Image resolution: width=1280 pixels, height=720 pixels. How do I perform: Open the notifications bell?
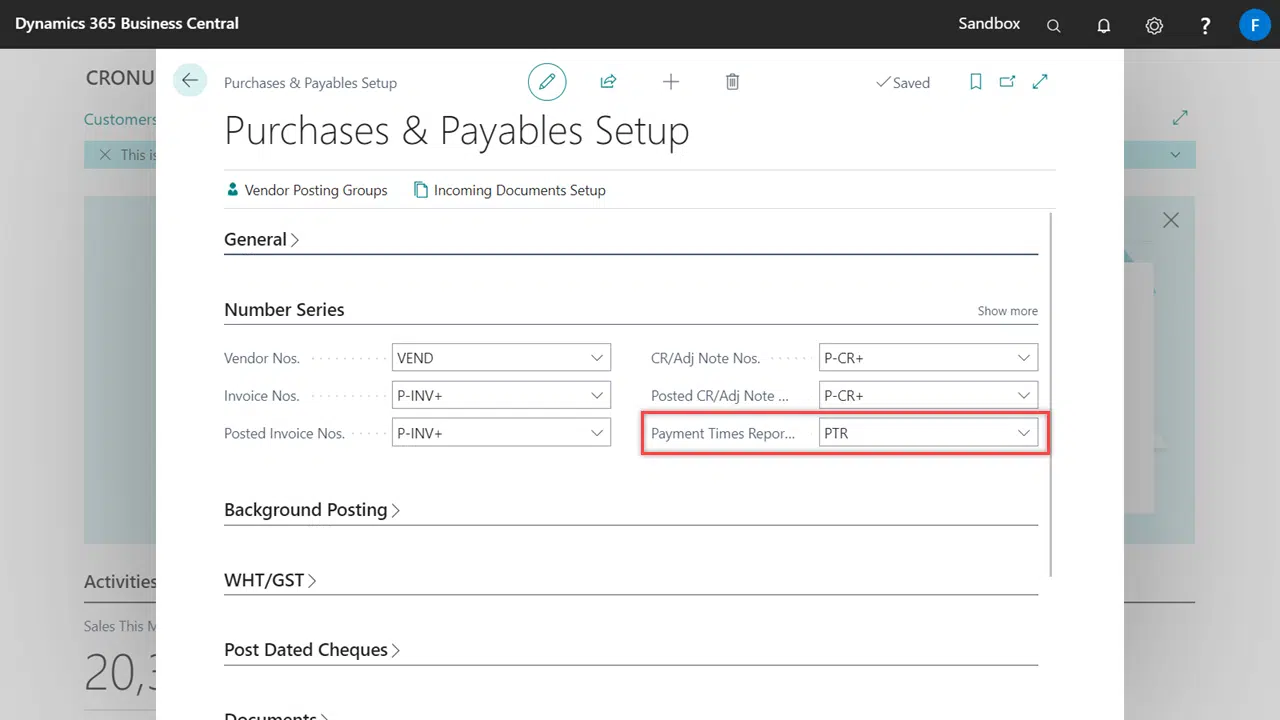(x=1104, y=26)
